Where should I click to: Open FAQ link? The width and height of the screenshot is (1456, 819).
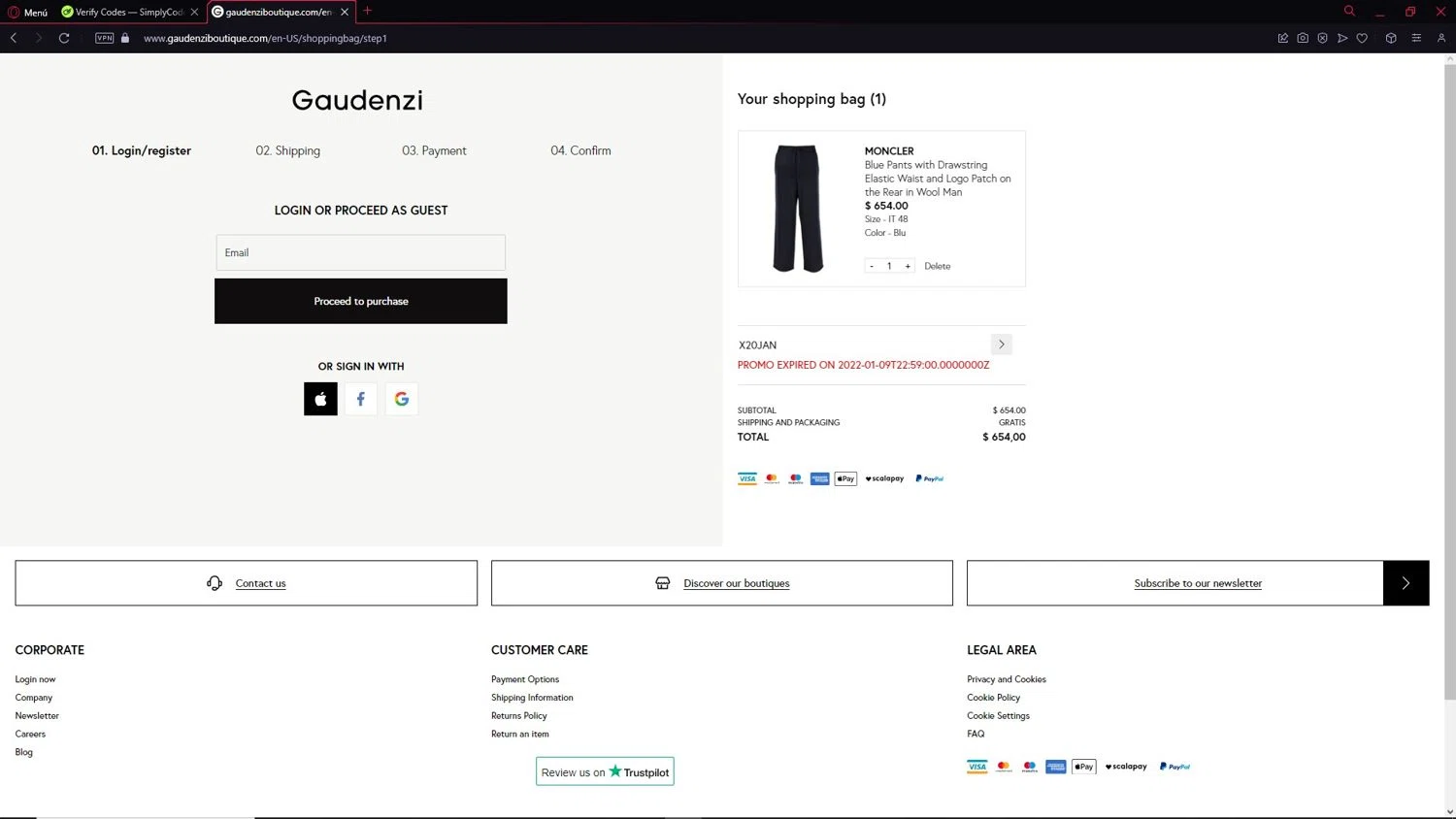tap(976, 735)
